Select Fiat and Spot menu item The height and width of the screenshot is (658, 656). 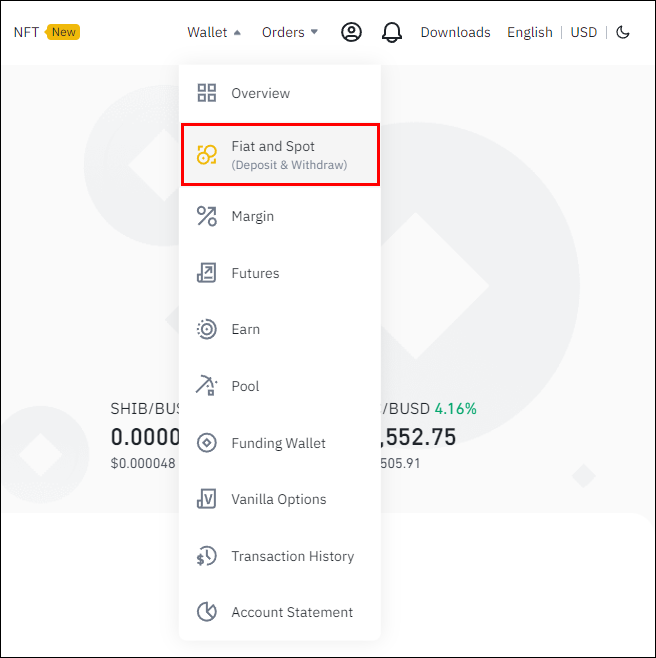(x=280, y=155)
